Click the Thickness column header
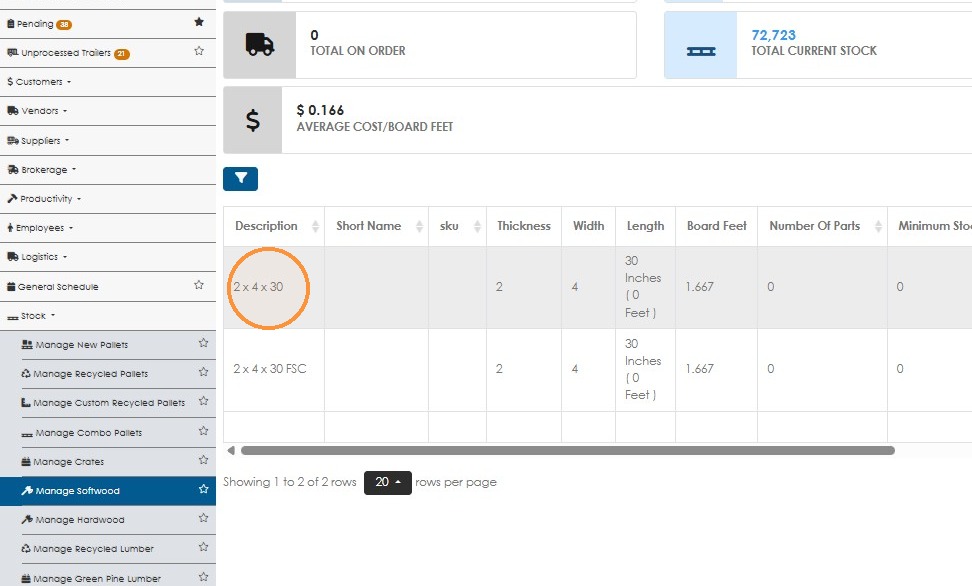972x586 pixels. tap(524, 226)
